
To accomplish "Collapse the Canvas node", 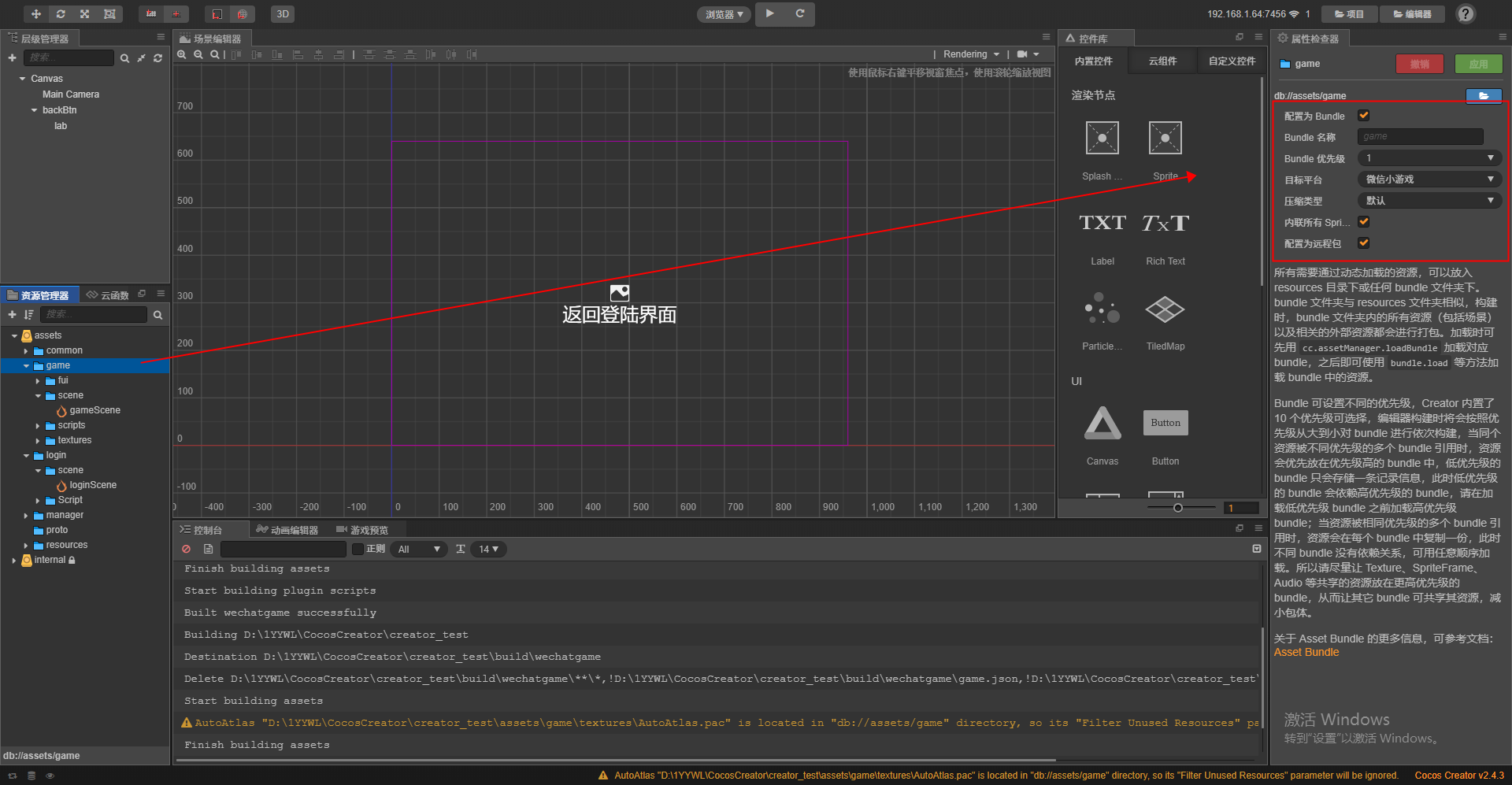I will (x=22, y=79).
